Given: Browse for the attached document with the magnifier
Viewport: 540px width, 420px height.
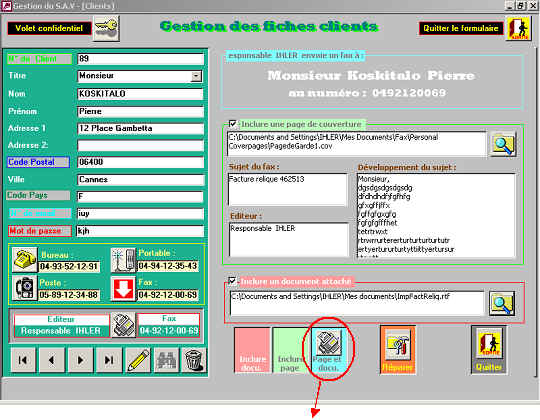Looking at the screenshot, I should [502, 303].
